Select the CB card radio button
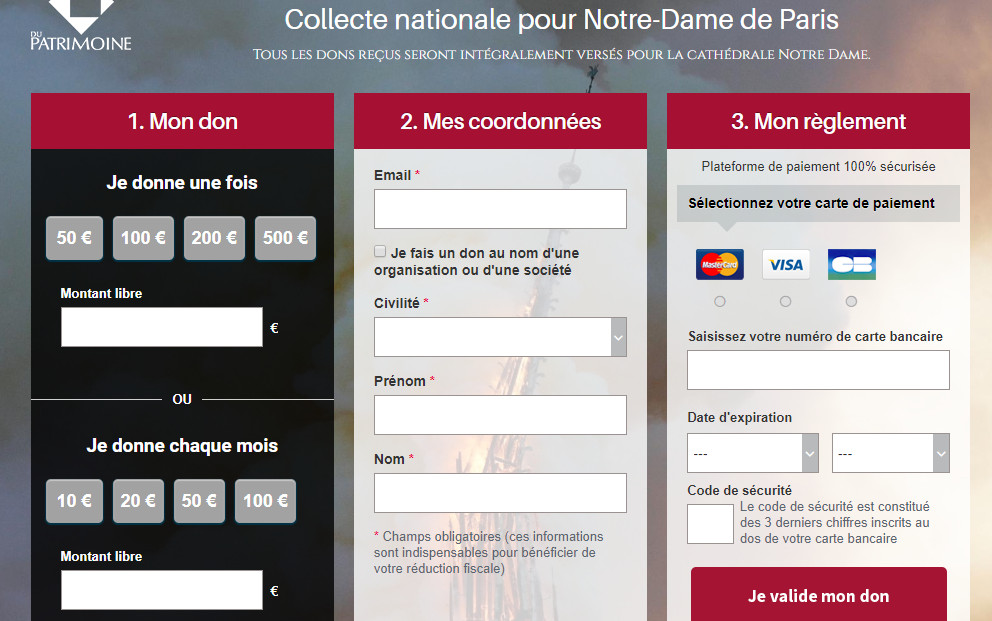This screenshot has height=621, width=992. pyautogui.click(x=852, y=301)
